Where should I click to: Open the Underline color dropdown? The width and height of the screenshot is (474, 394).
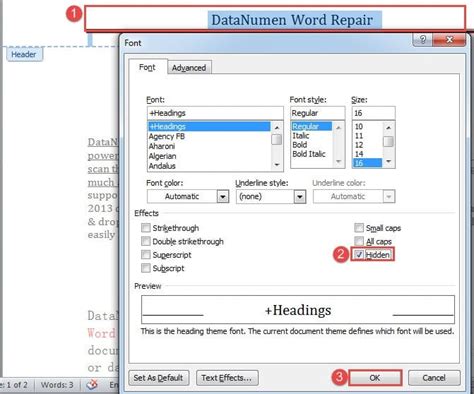pyautogui.click(x=388, y=196)
